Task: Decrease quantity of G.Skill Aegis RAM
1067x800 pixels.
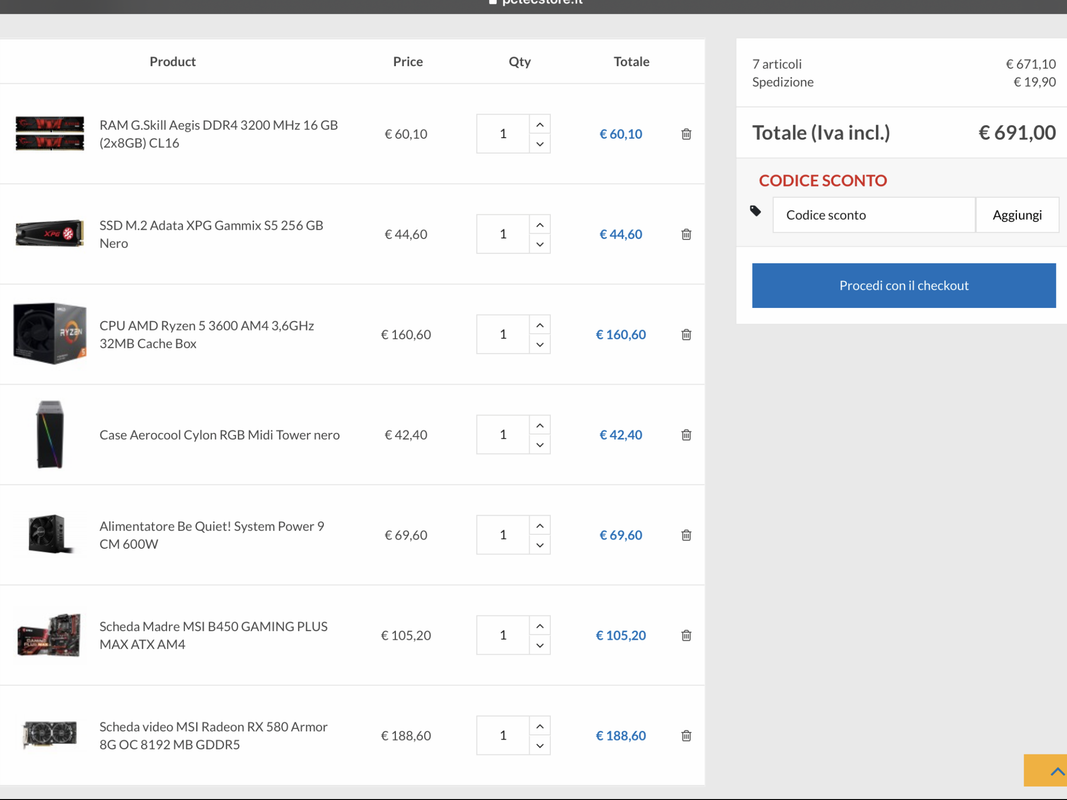Action: pos(540,144)
